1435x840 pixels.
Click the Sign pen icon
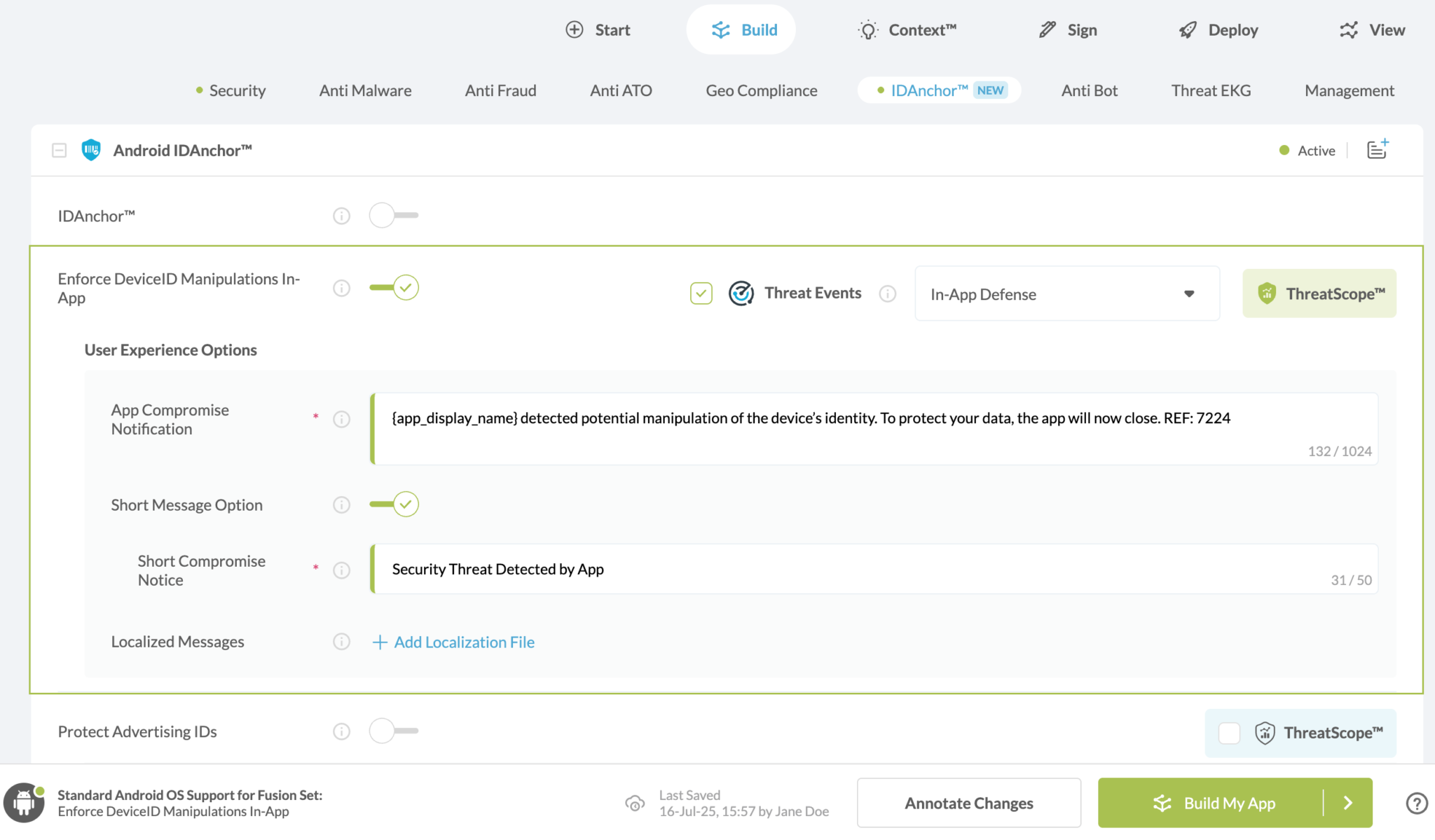[1046, 29]
